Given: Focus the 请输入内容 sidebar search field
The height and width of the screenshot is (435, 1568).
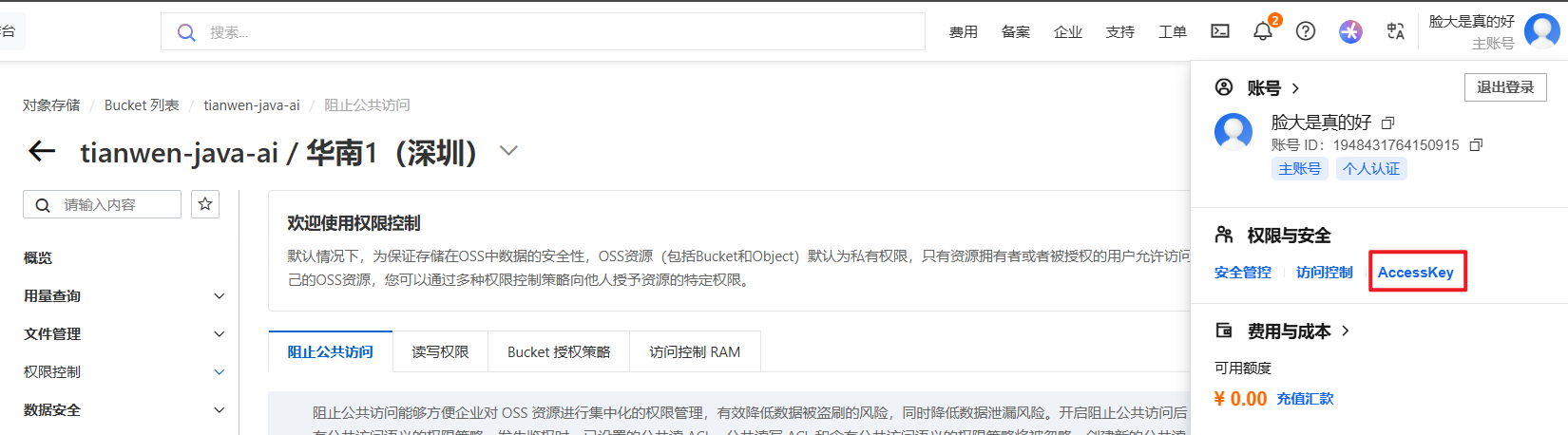Looking at the screenshot, I should [x=102, y=205].
